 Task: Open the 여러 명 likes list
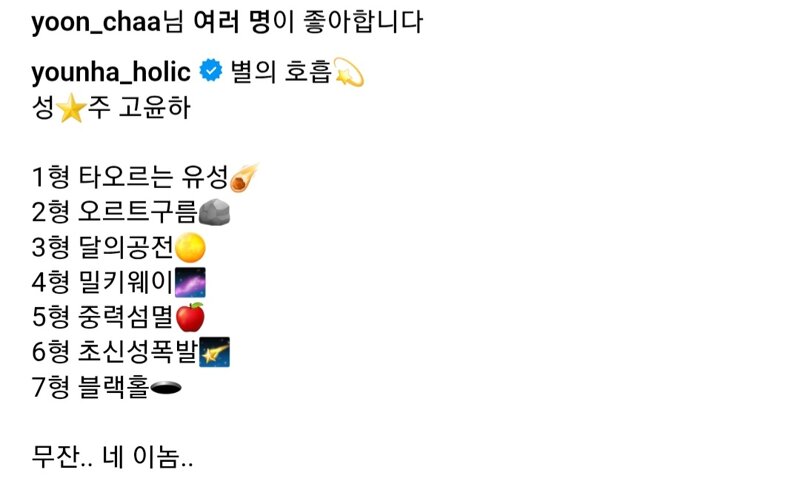(233, 22)
